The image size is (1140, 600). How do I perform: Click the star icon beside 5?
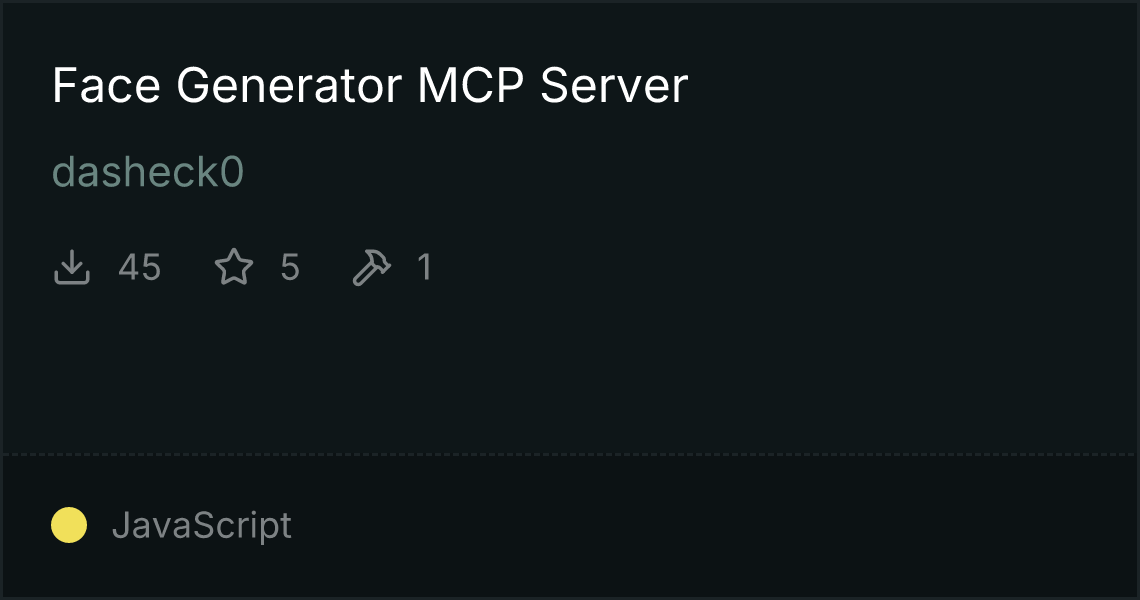234,267
